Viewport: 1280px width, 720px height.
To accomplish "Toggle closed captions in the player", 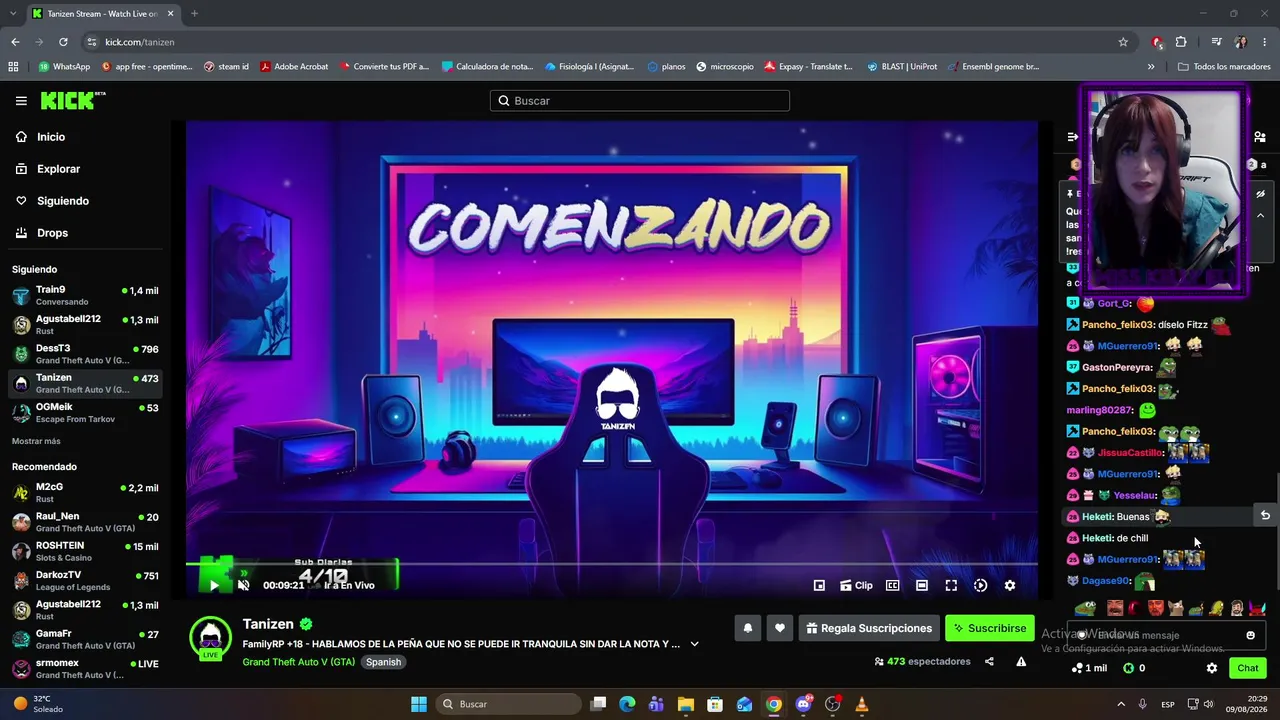I will [892, 586].
